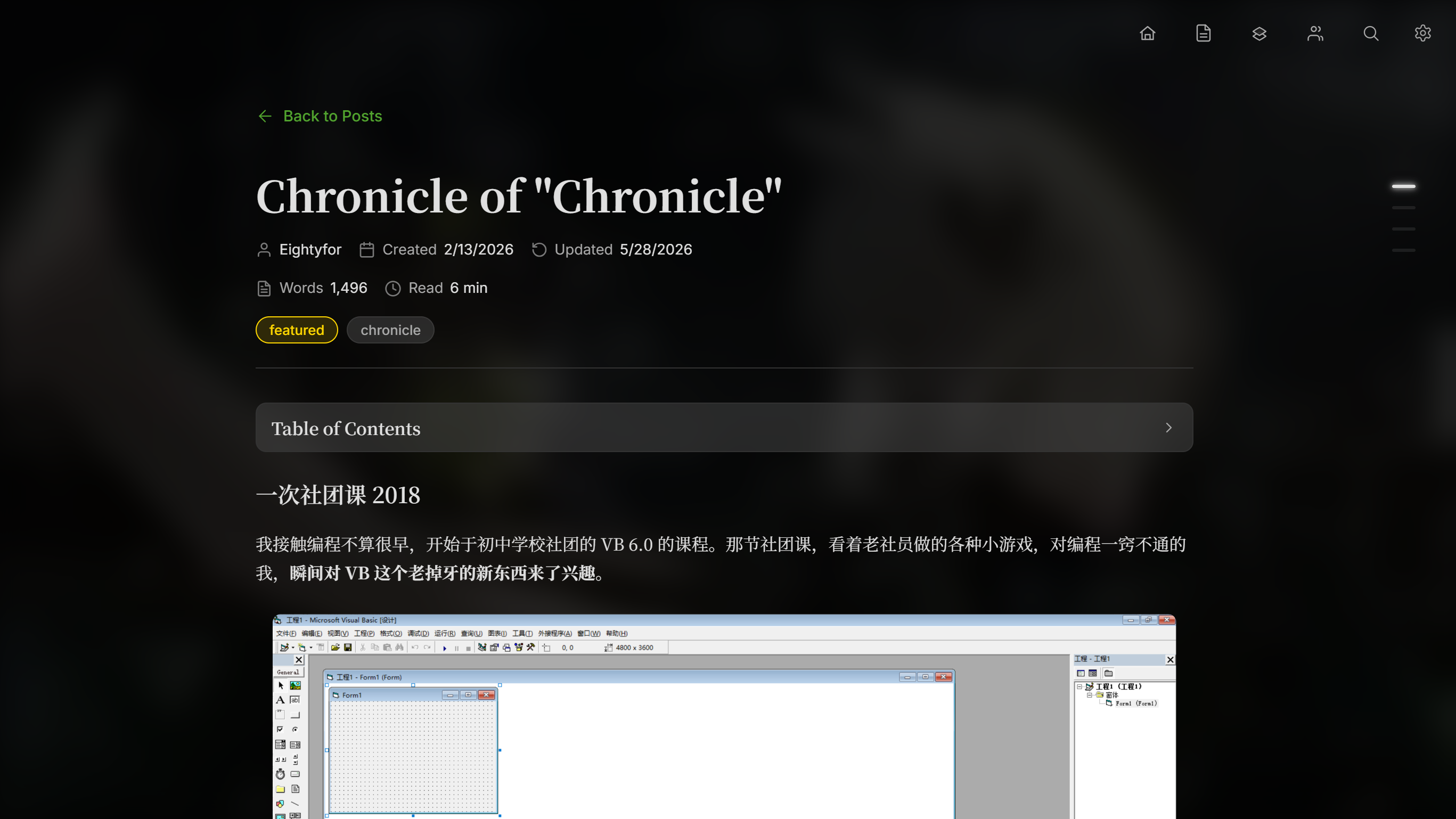Viewport: 1456px width, 819px height.
Task: Jump to the last section indicator bar
Action: [1403, 250]
